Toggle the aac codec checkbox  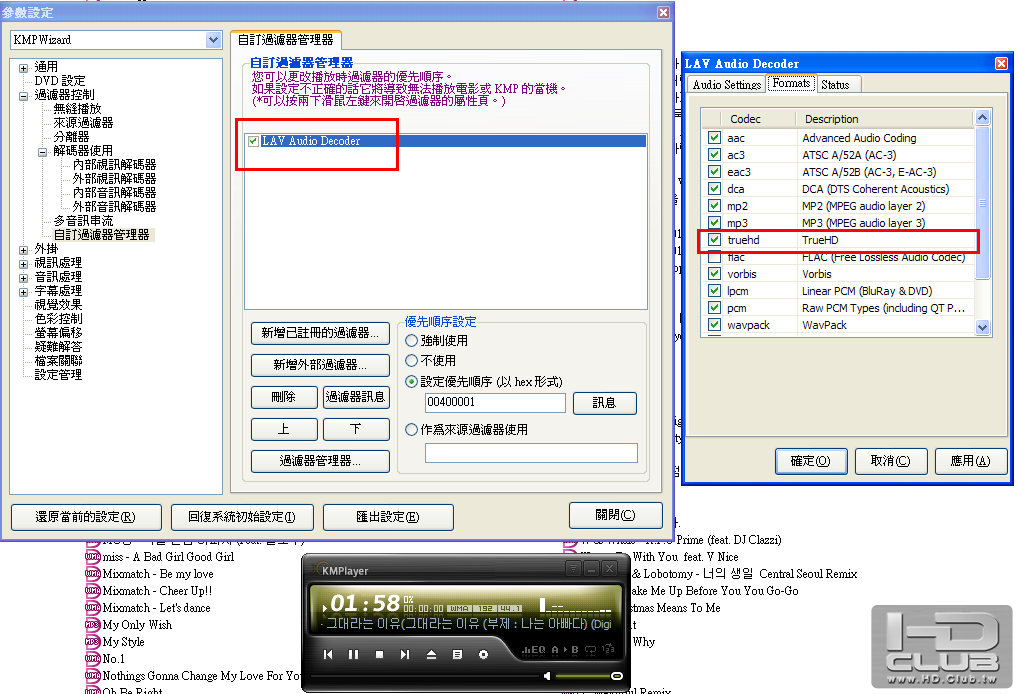714,138
